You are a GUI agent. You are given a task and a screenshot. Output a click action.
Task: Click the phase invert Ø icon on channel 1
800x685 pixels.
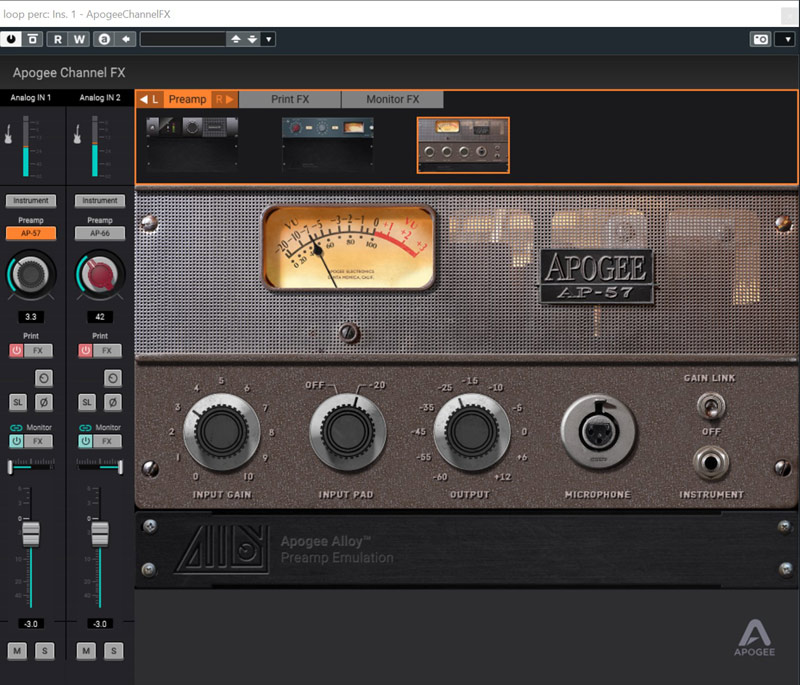43,402
